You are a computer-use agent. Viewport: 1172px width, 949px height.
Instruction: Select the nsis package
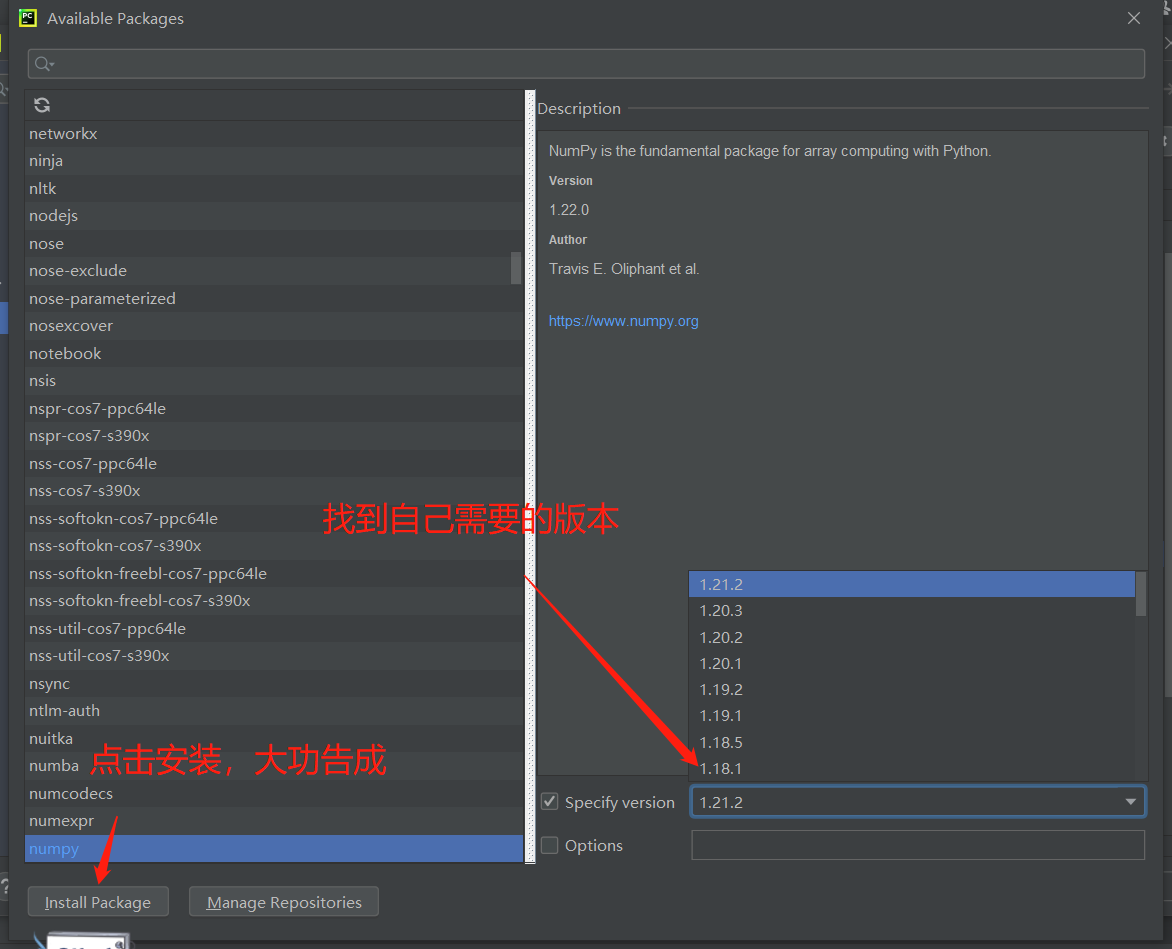274,380
